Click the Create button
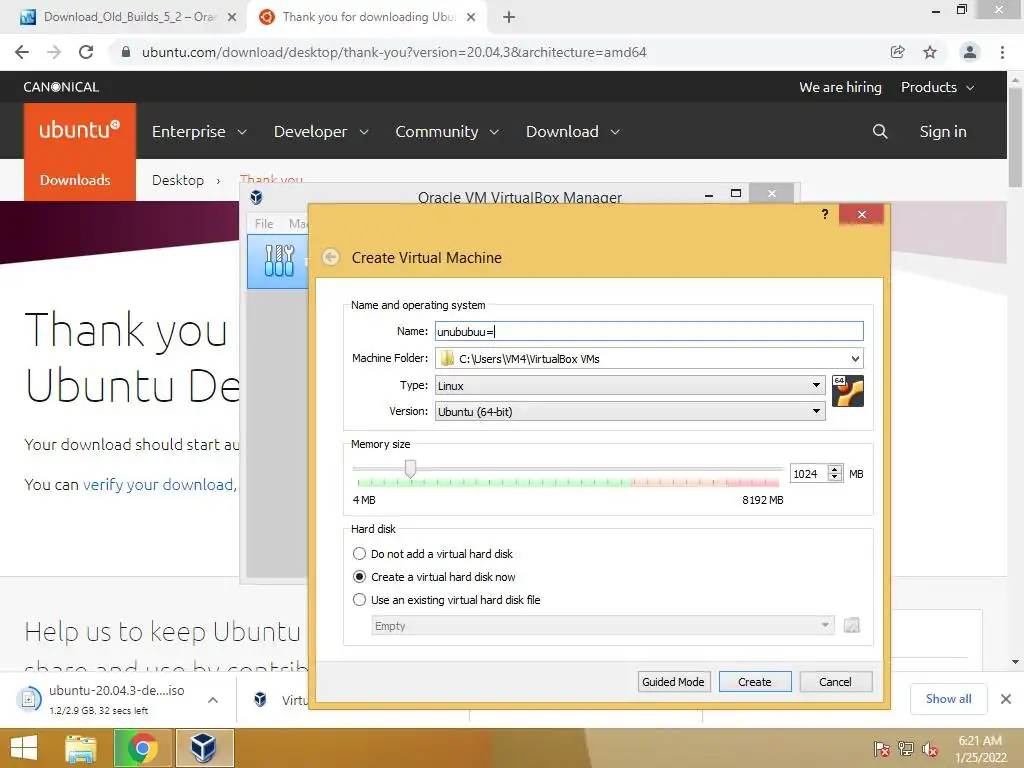 [755, 682]
